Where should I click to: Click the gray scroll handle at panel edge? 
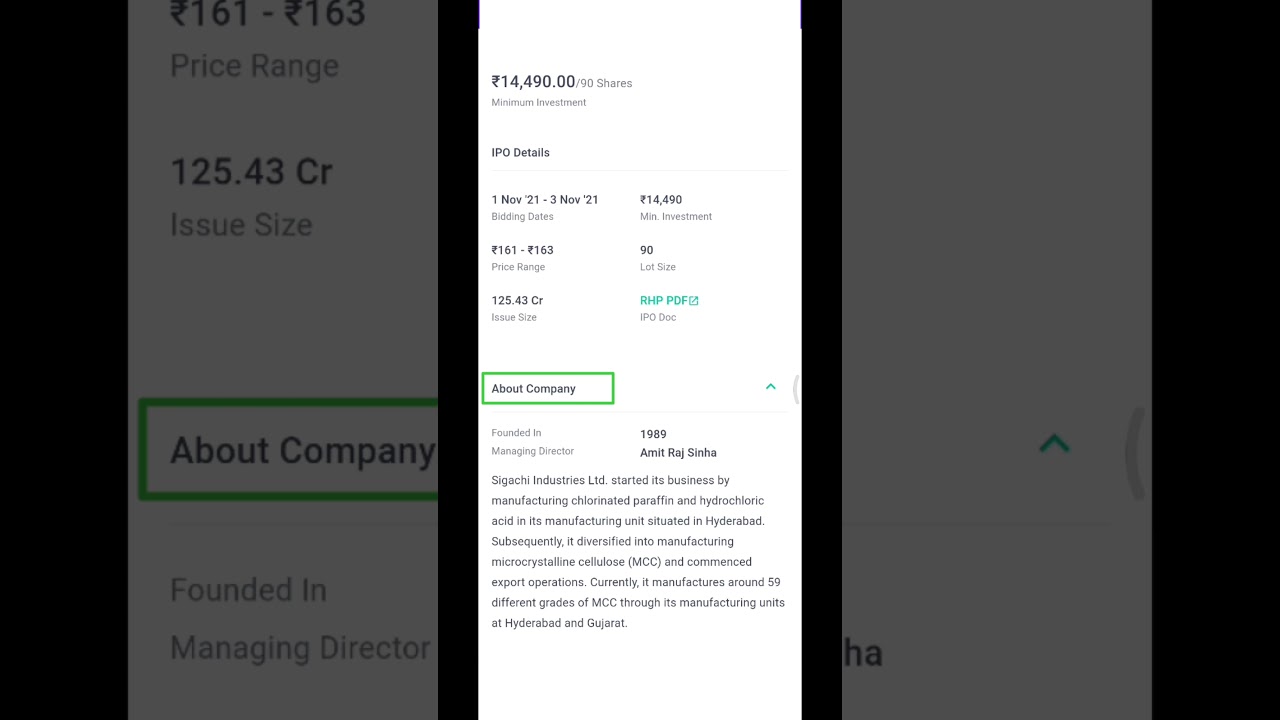tap(796, 388)
